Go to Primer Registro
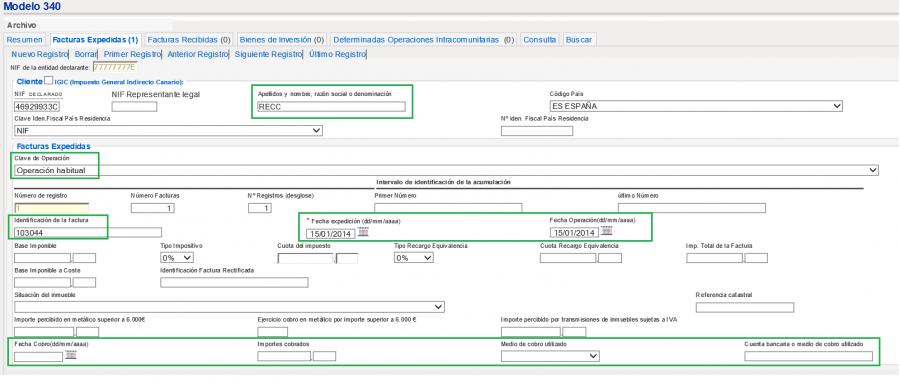 [x=133, y=55]
